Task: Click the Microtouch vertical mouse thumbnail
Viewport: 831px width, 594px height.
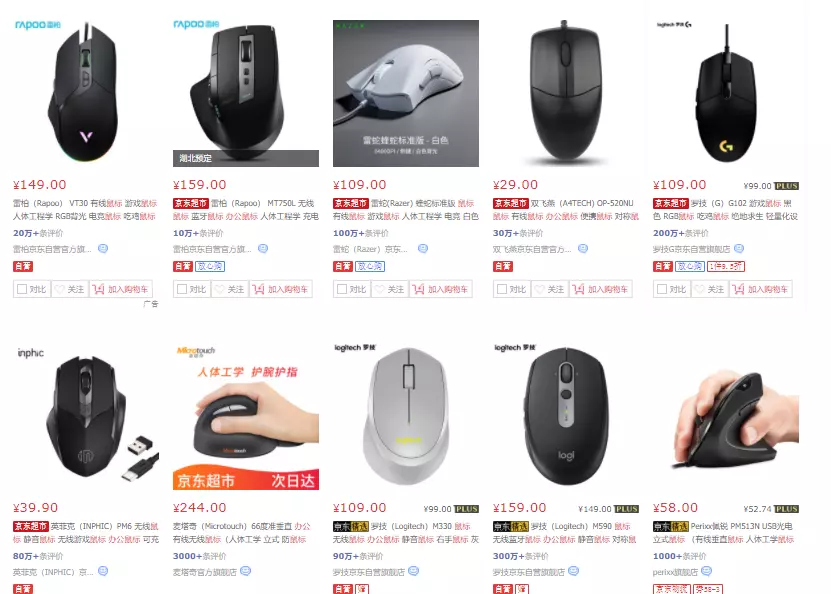Action: pos(246,416)
